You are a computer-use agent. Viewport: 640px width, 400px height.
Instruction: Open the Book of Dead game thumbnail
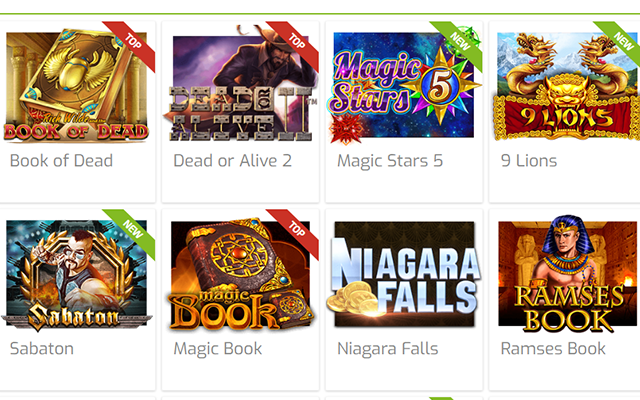click(x=77, y=85)
